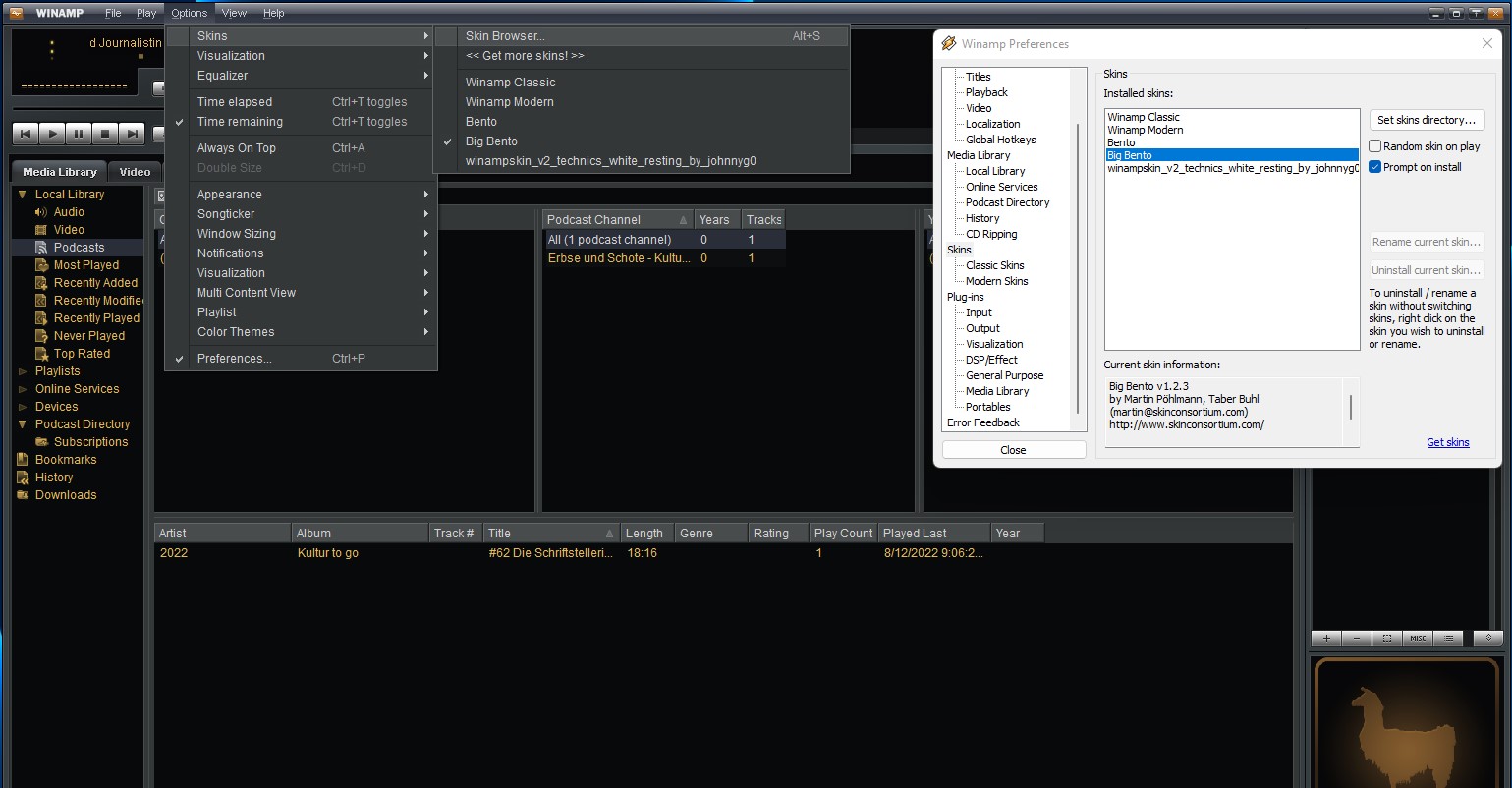The height and width of the screenshot is (788, 1512).
Task: Open the Appearance submenu
Action: point(301,195)
